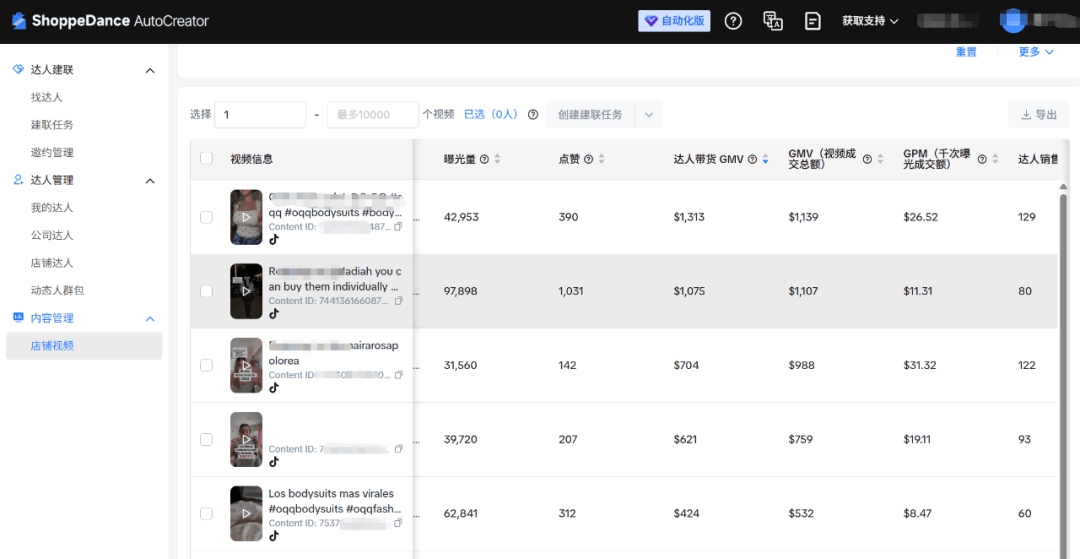Check the row with 31,560 曝光量
This screenshot has height=559, width=1080.
tap(206, 365)
